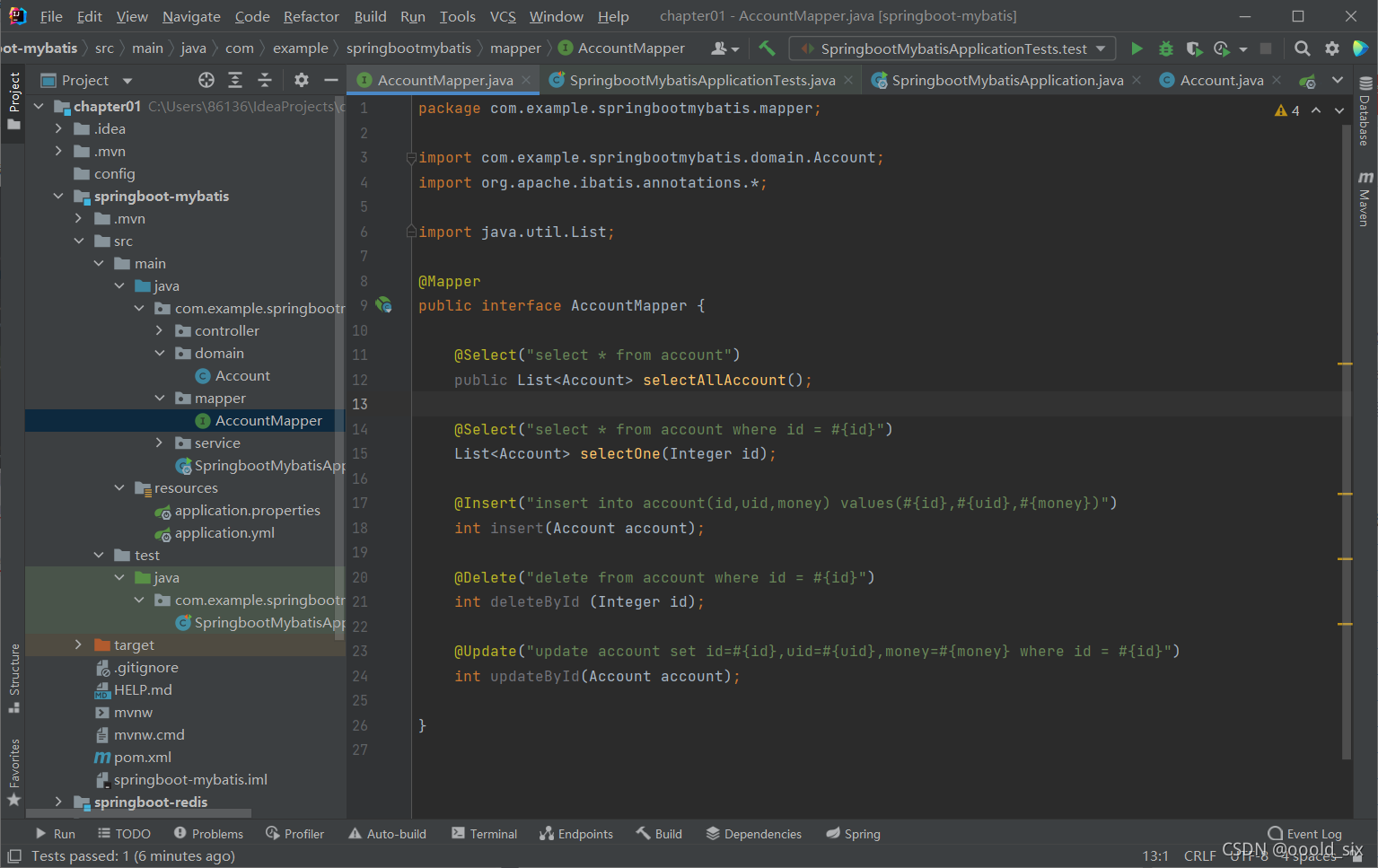Close the Account.java tab
This screenshot has height=868, width=1378.
[1277, 80]
